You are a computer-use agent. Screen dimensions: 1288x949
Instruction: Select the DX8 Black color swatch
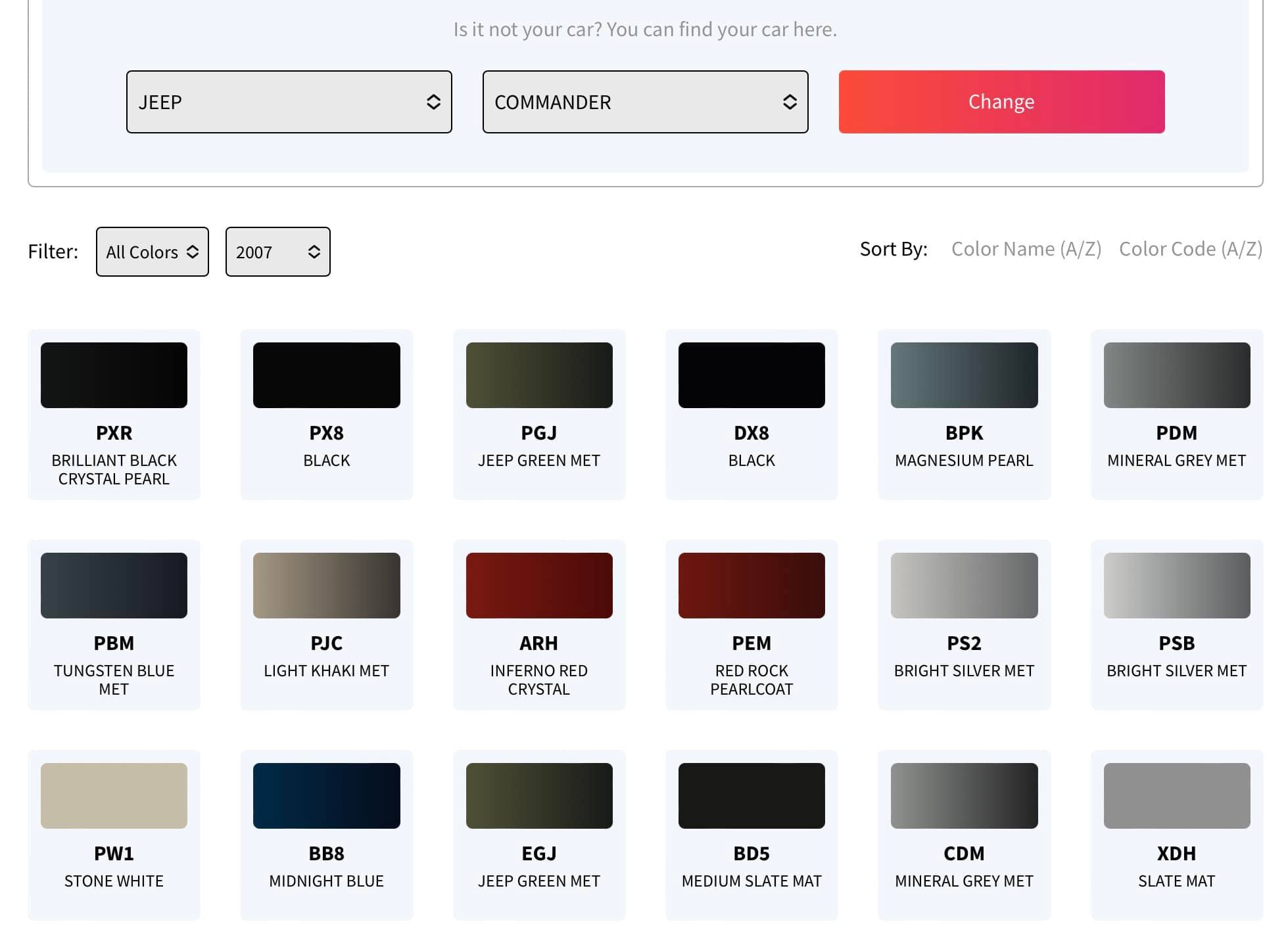(751, 375)
